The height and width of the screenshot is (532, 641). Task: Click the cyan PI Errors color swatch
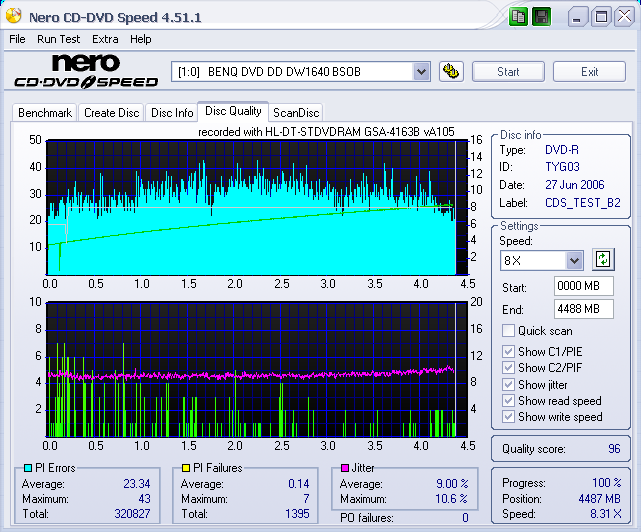click(x=27, y=468)
